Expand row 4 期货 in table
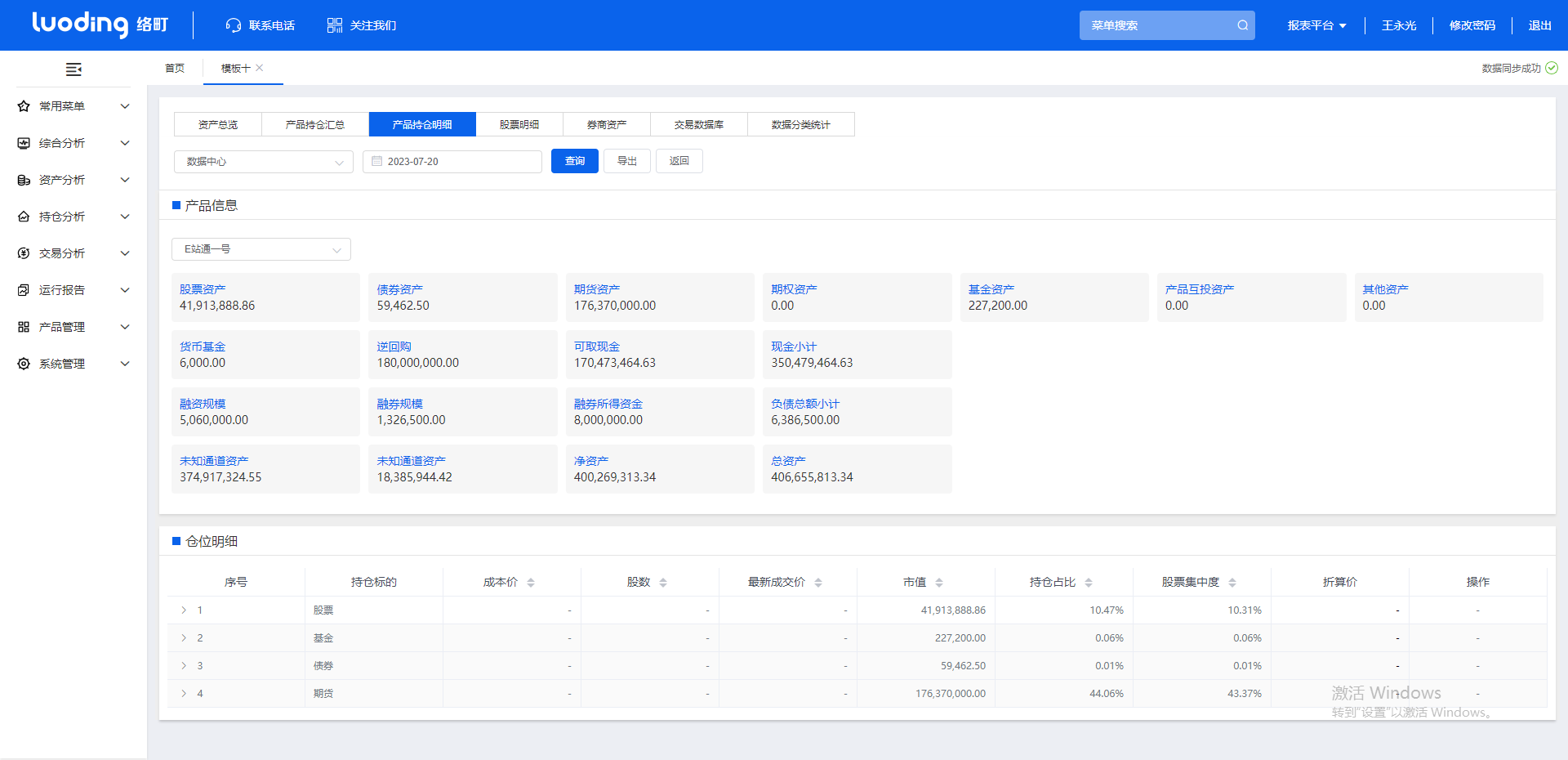The width and height of the screenshot is (1568, 760). pos(184,694)
